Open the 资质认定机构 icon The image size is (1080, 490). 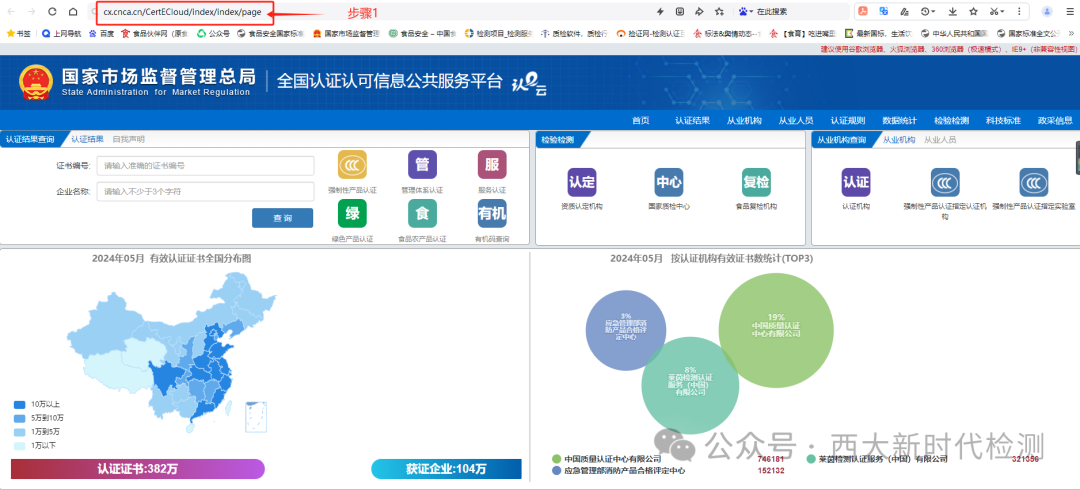(582, 183)
